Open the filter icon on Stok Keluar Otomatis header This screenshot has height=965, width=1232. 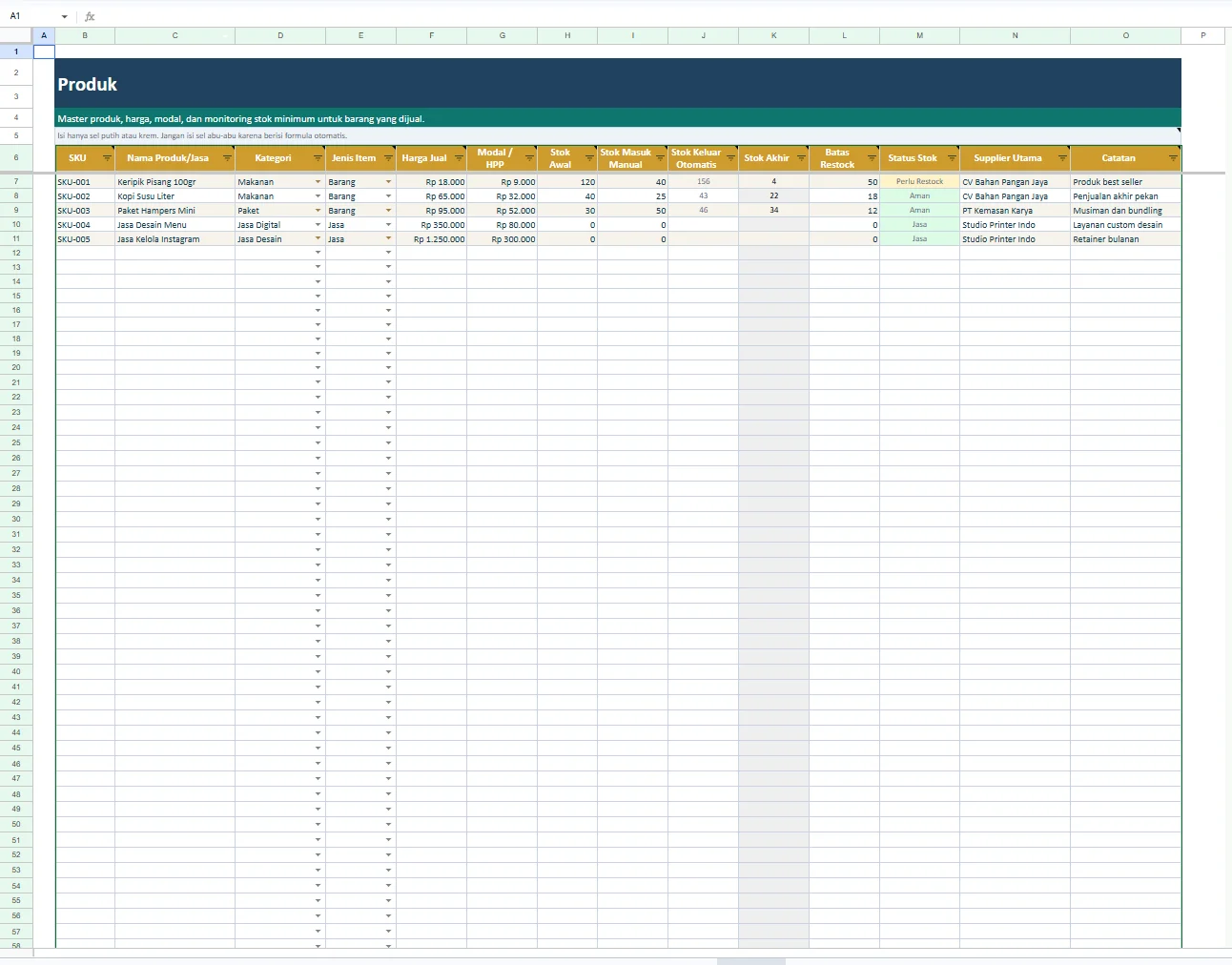pyautogui.click(x=730, y=158)
